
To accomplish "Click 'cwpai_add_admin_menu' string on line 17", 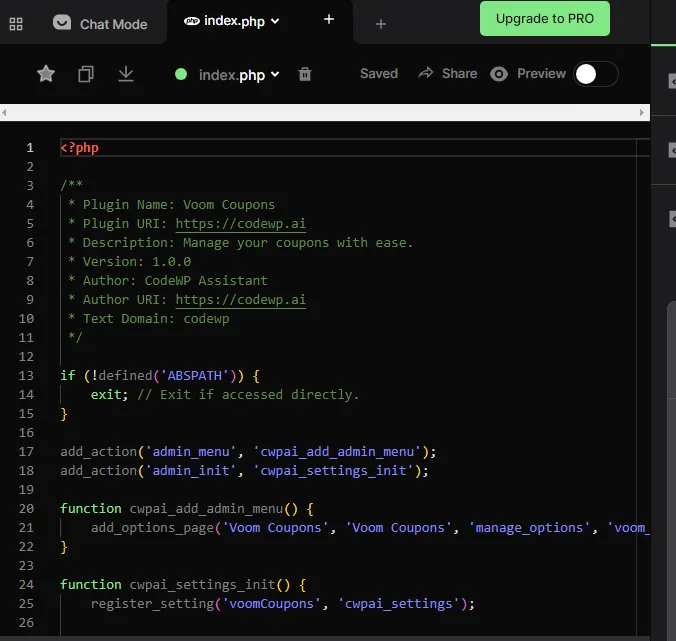I will click(337, 451).
